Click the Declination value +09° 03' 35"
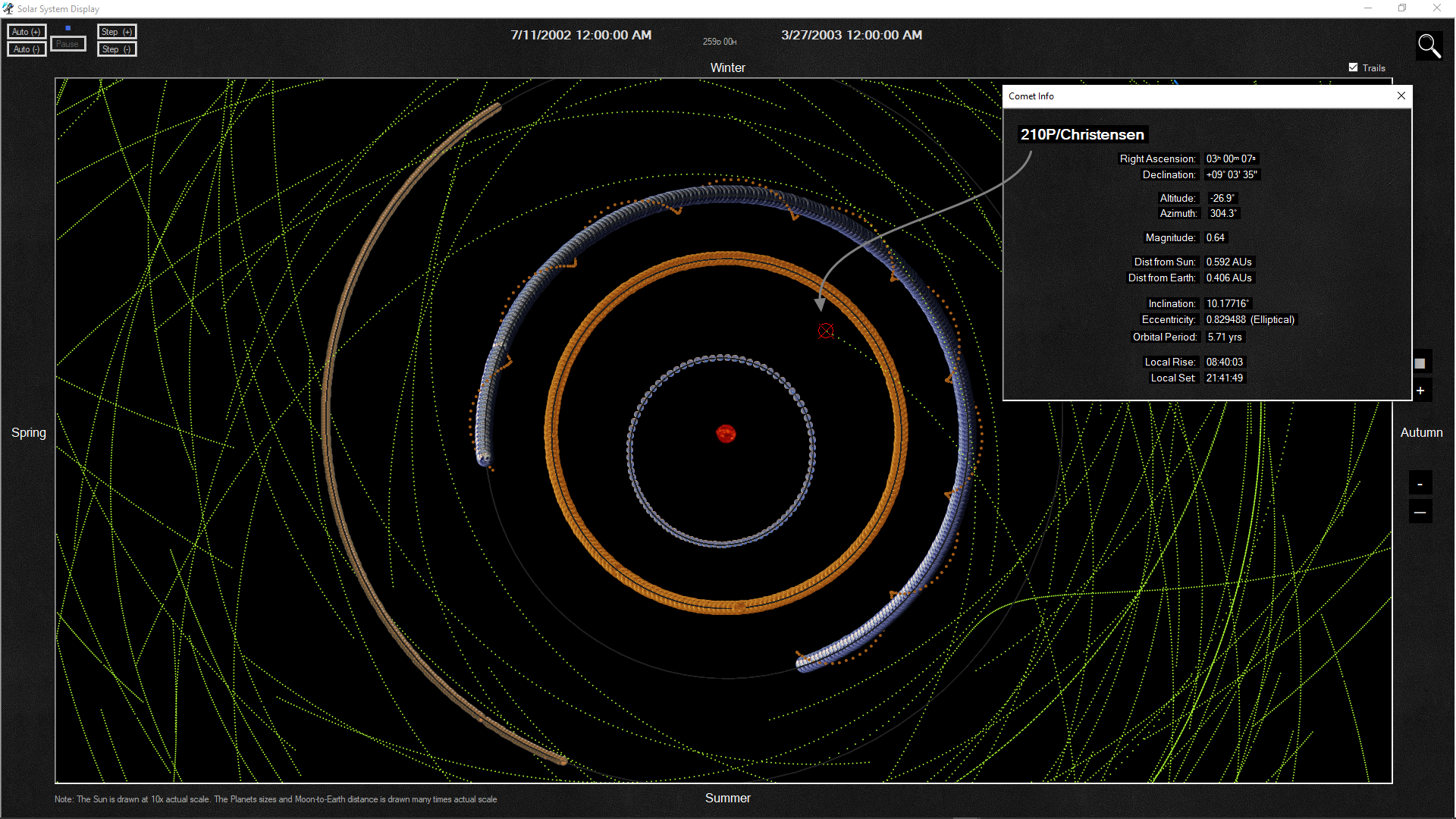The image size is (1456, 819). 1232,174
